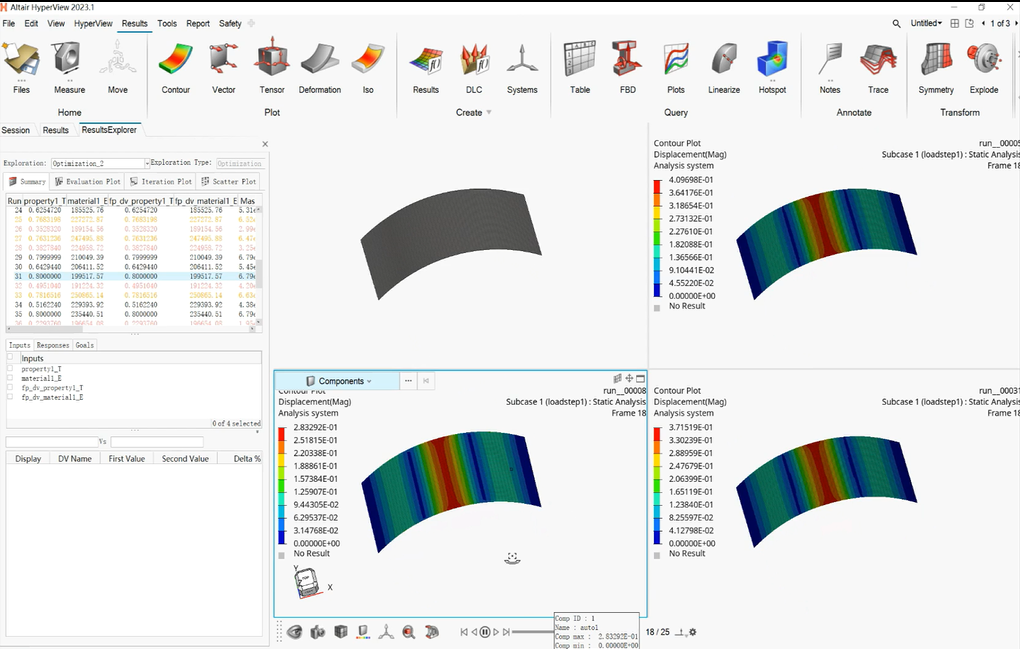Viewport: 1020px width, 649px height.
Task: Open the Report menu
Action: tap(198, 23)
